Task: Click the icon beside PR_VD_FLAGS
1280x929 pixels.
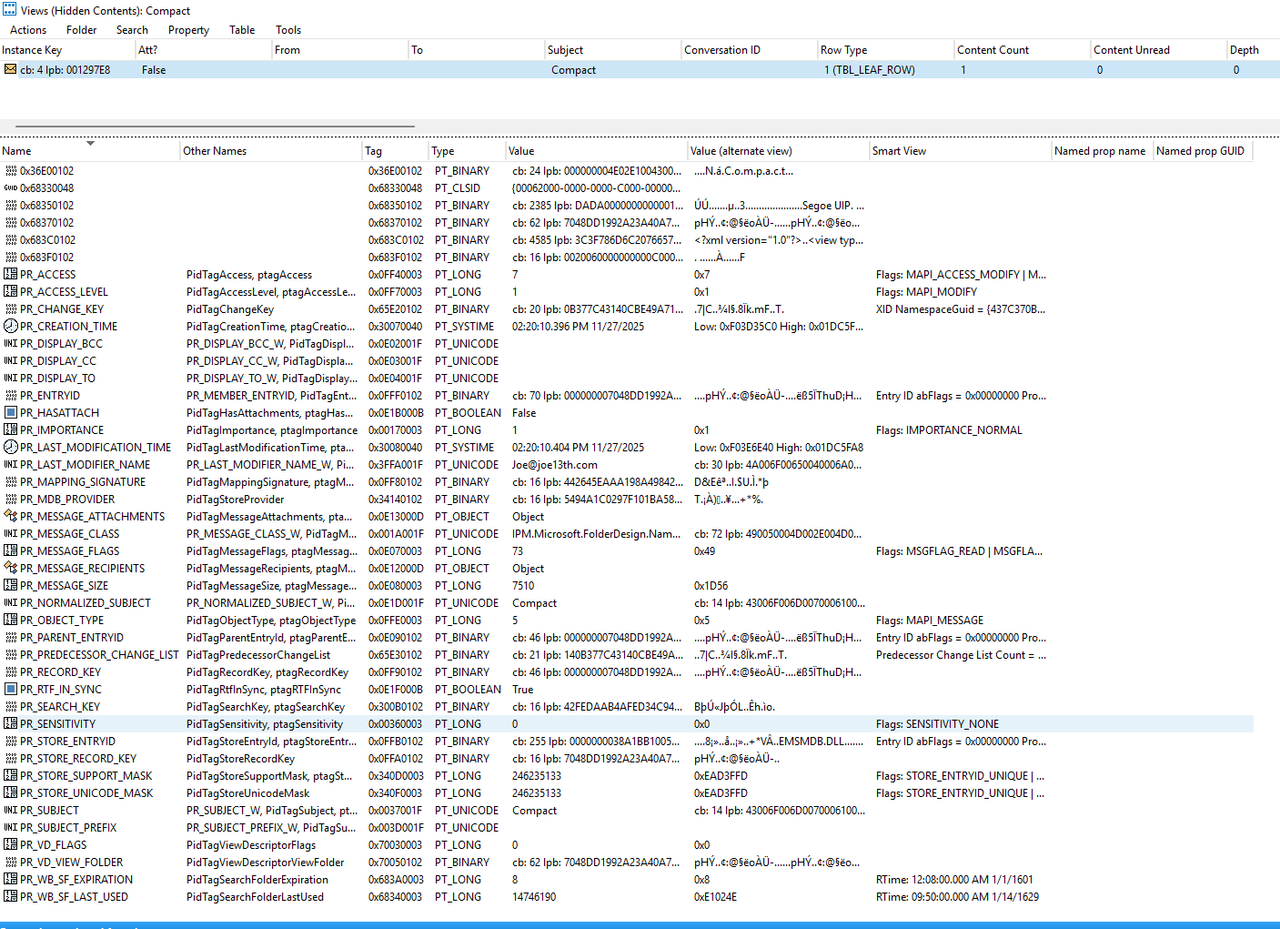Action: click(x=10, y=845)
